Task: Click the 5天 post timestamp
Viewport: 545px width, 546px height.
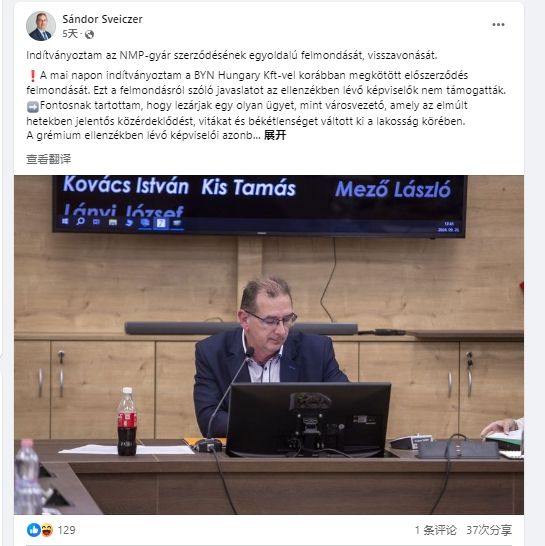Action: [70, 34]
